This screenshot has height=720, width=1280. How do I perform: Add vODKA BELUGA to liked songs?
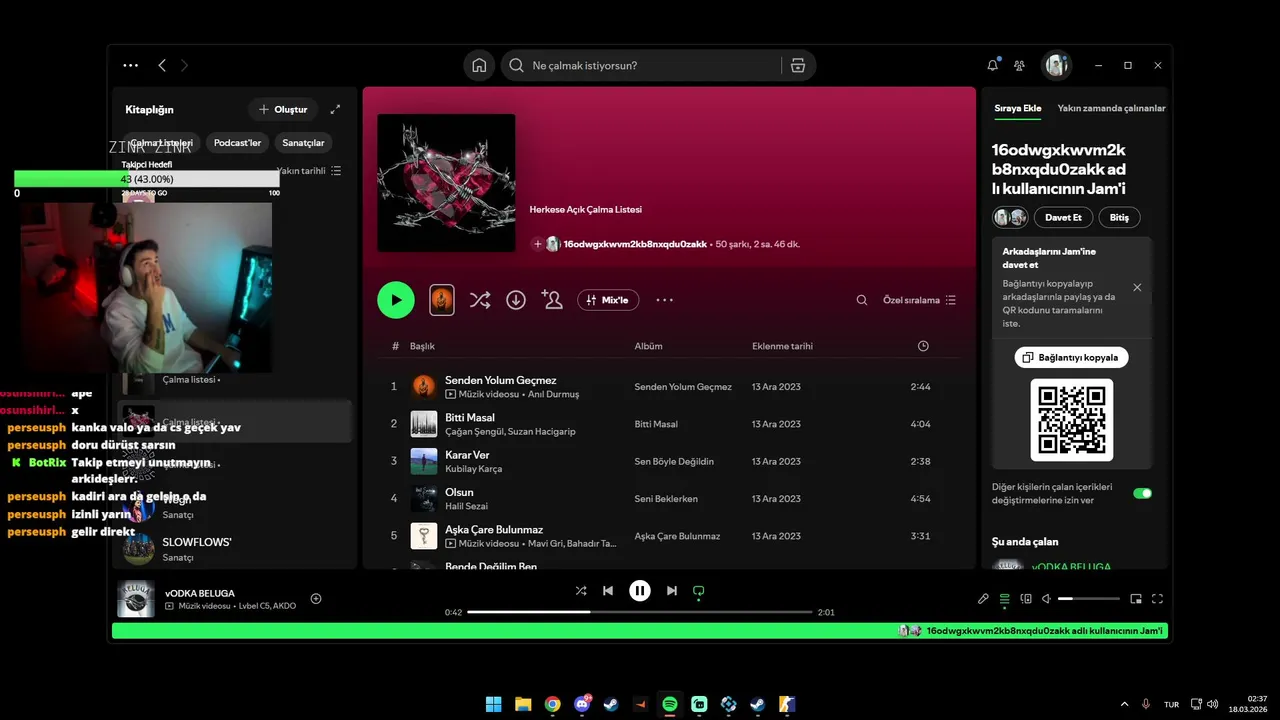[x=316, y=599]
